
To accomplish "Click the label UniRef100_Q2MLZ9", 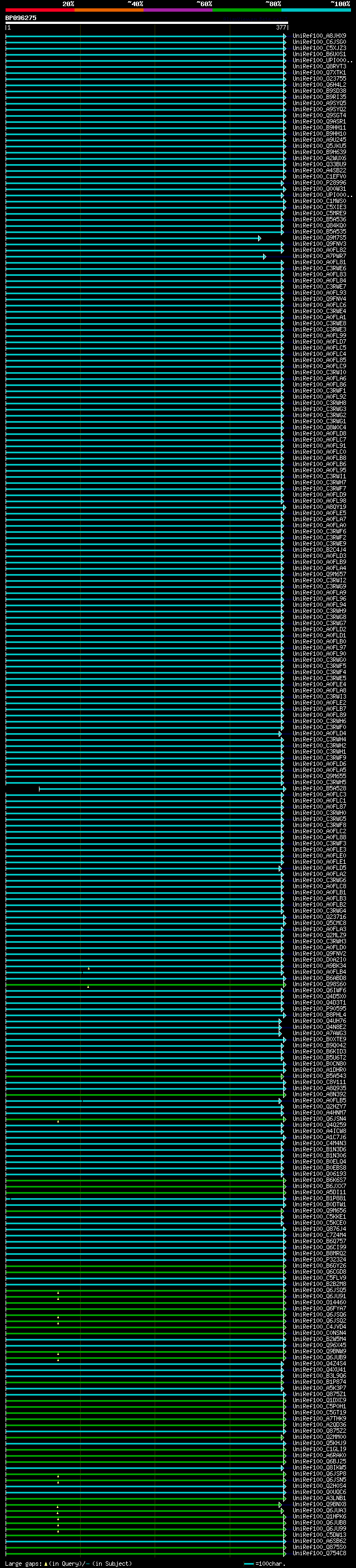I will [319, 935].
